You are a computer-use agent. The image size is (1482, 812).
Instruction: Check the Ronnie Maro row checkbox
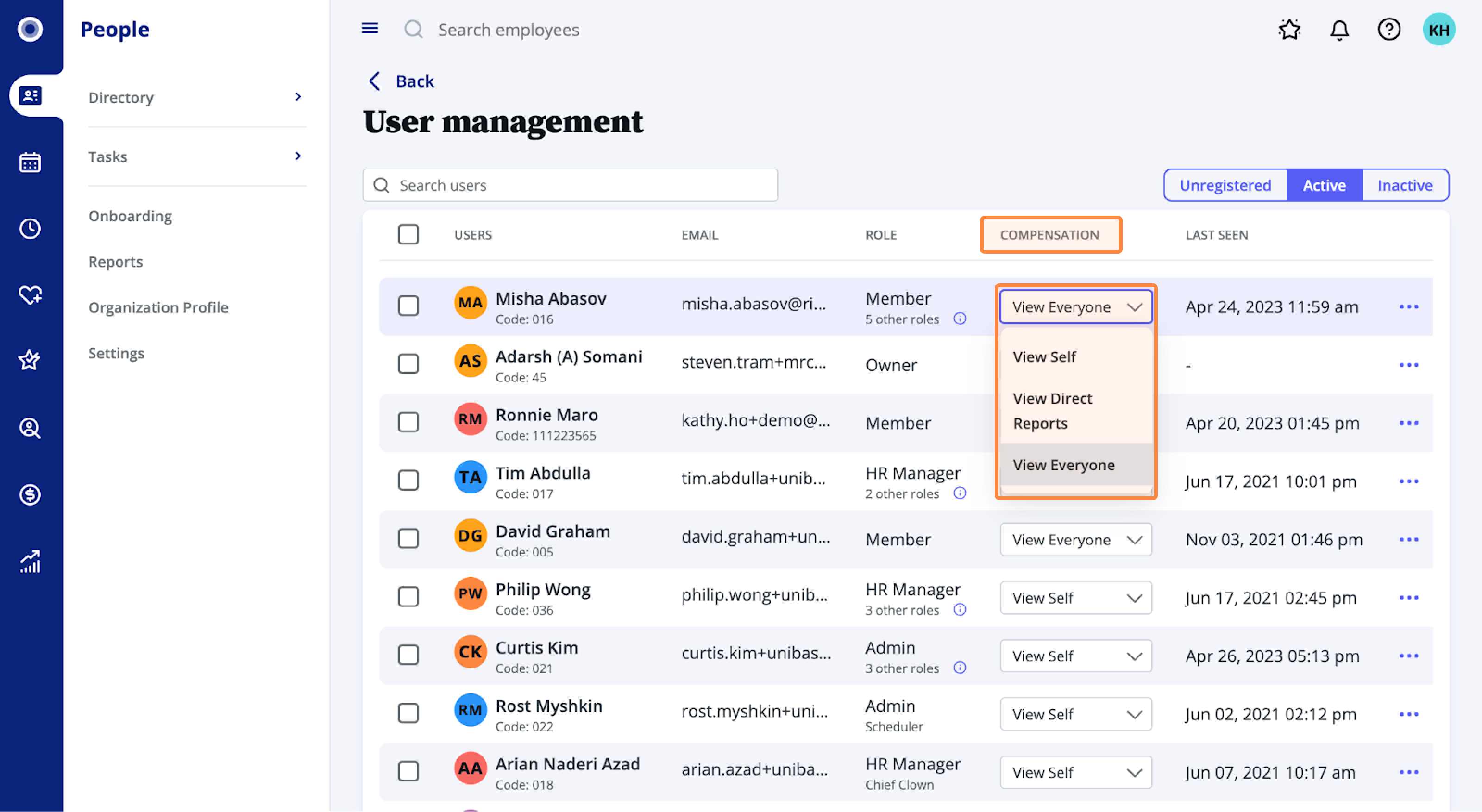click(x=408, y=422)
